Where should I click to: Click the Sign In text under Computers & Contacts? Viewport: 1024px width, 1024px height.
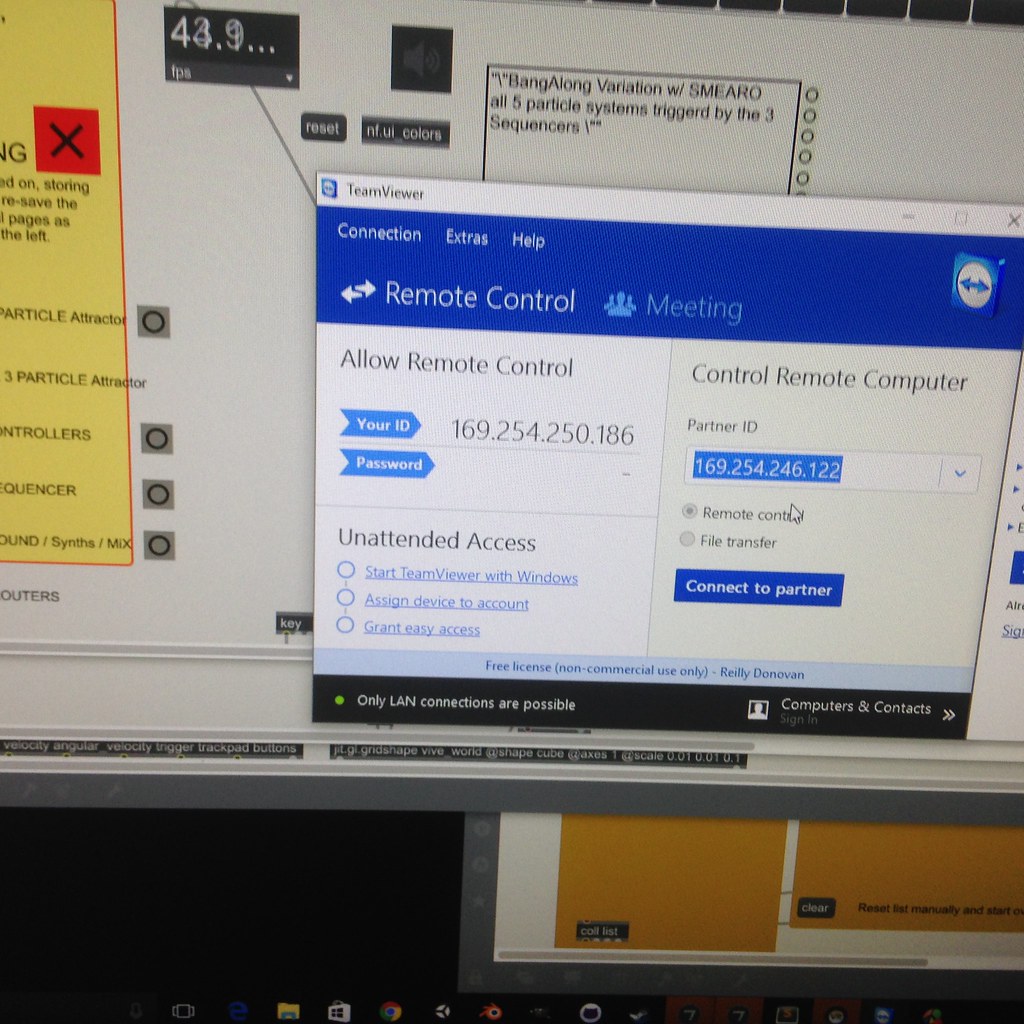[x=798, y=719]
